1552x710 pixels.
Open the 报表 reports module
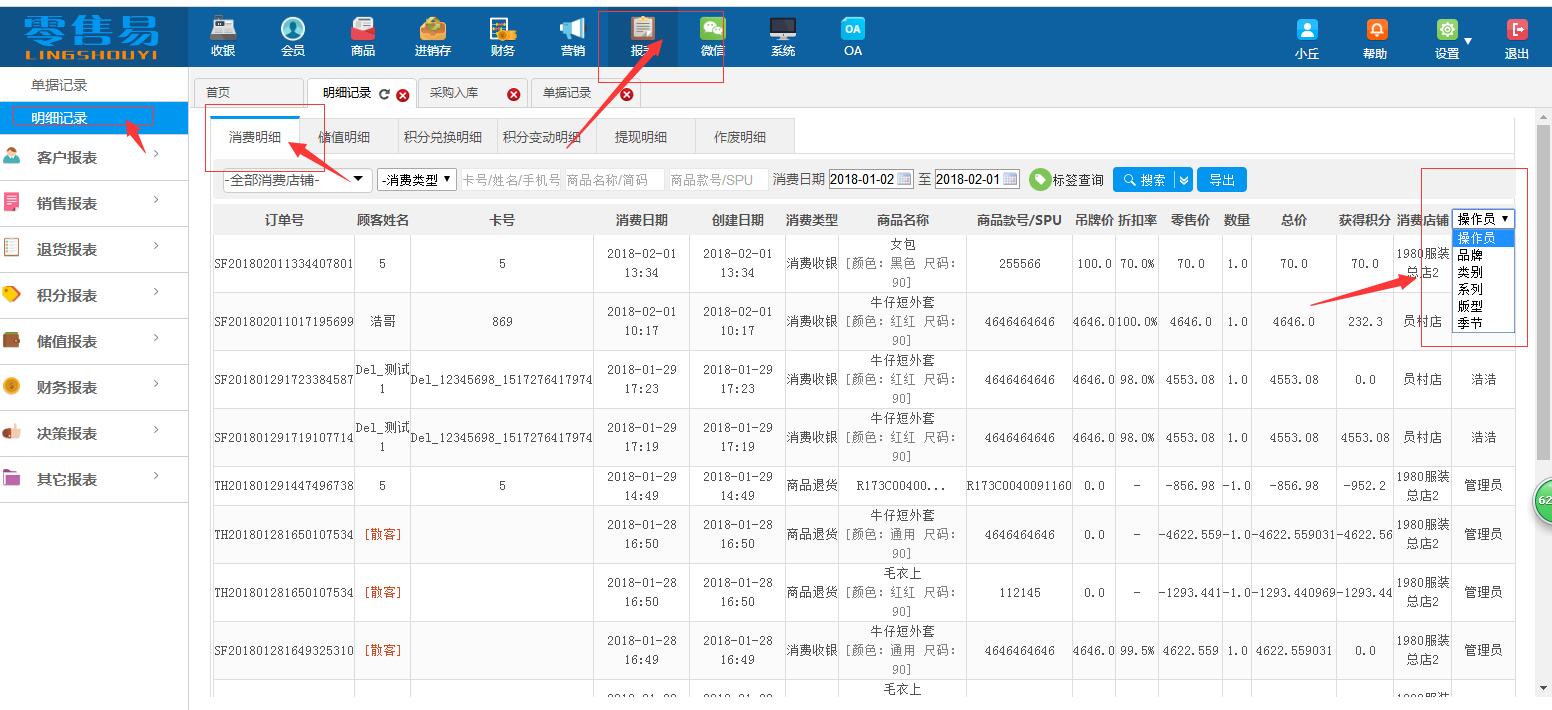click(x=644, y=35)
